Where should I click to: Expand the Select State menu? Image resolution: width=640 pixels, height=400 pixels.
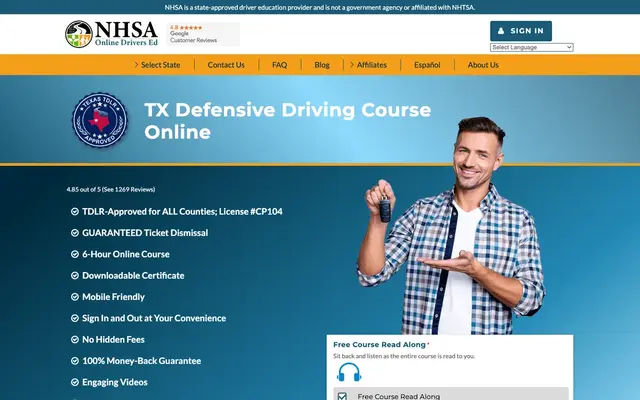(158, 65)
